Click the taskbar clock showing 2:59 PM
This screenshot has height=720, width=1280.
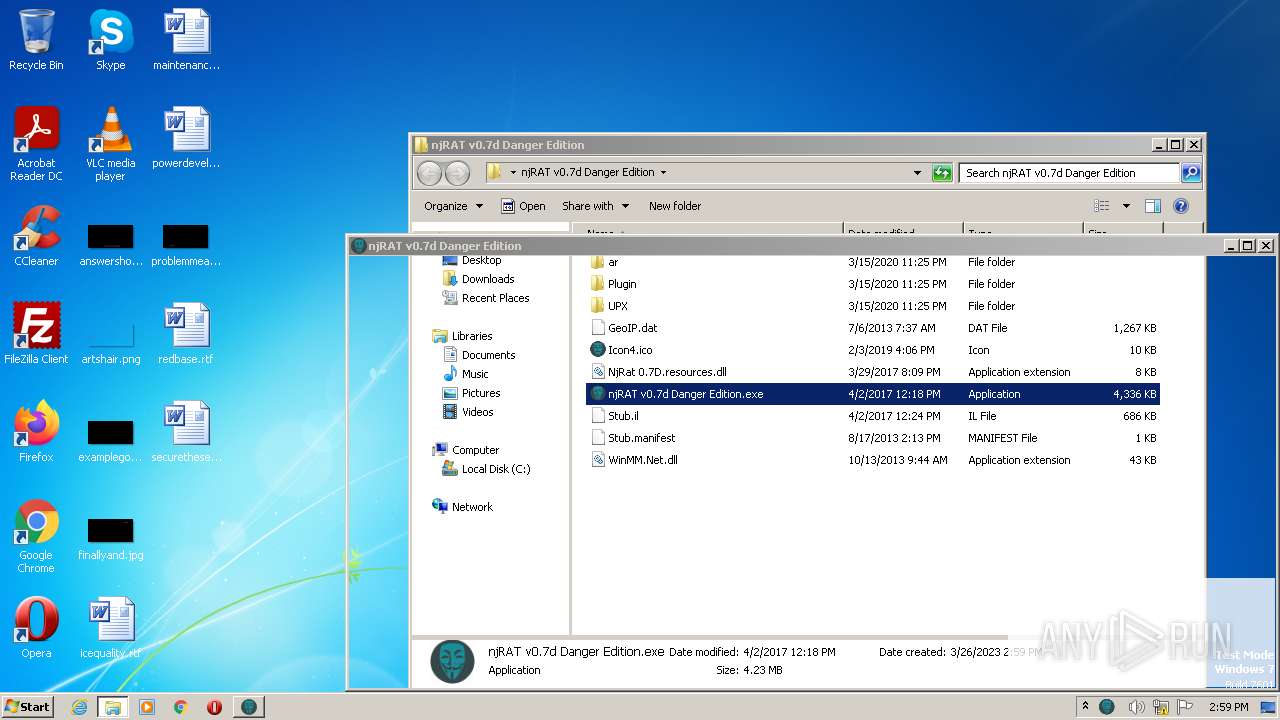(x=1228, y=707)
